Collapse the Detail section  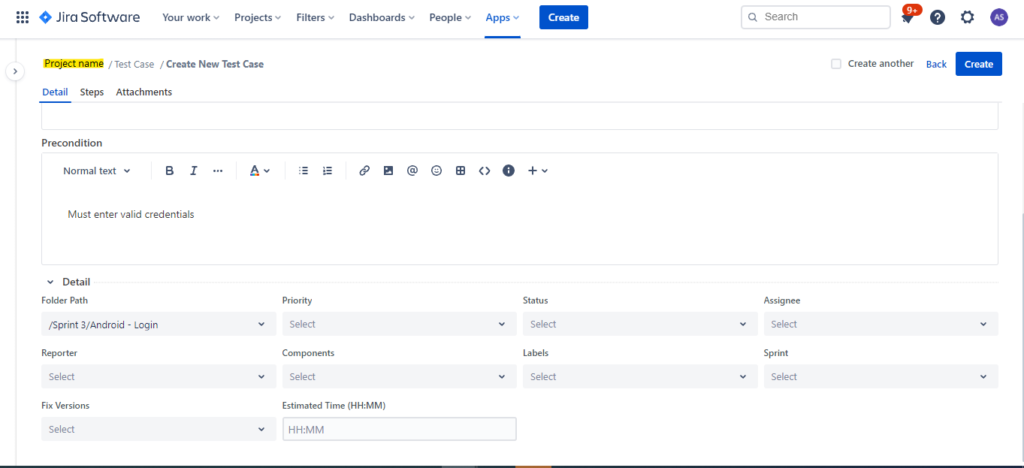click(x=50, y=283)
